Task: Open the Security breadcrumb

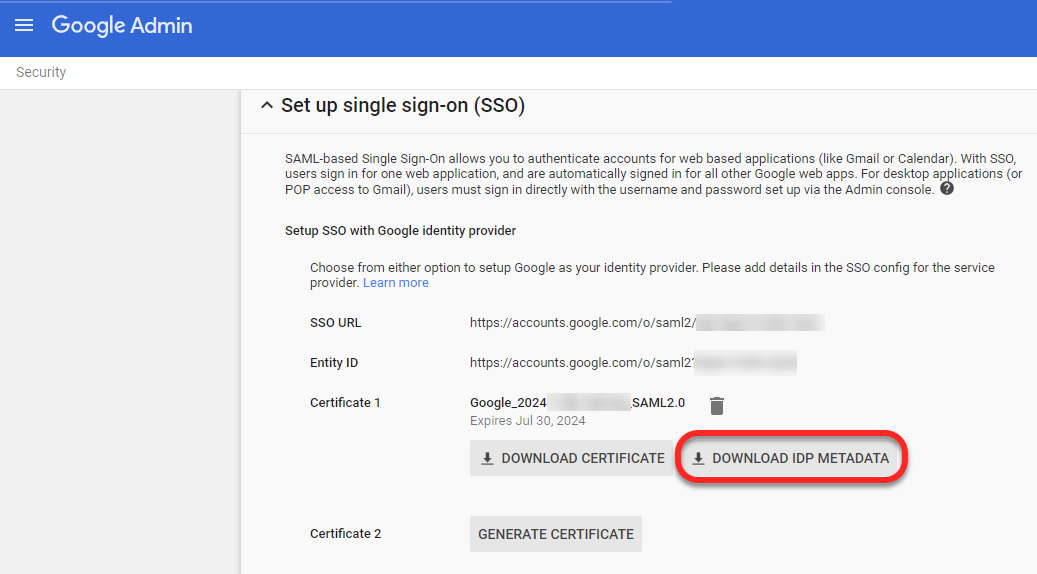Action: (x=41, y=72)
